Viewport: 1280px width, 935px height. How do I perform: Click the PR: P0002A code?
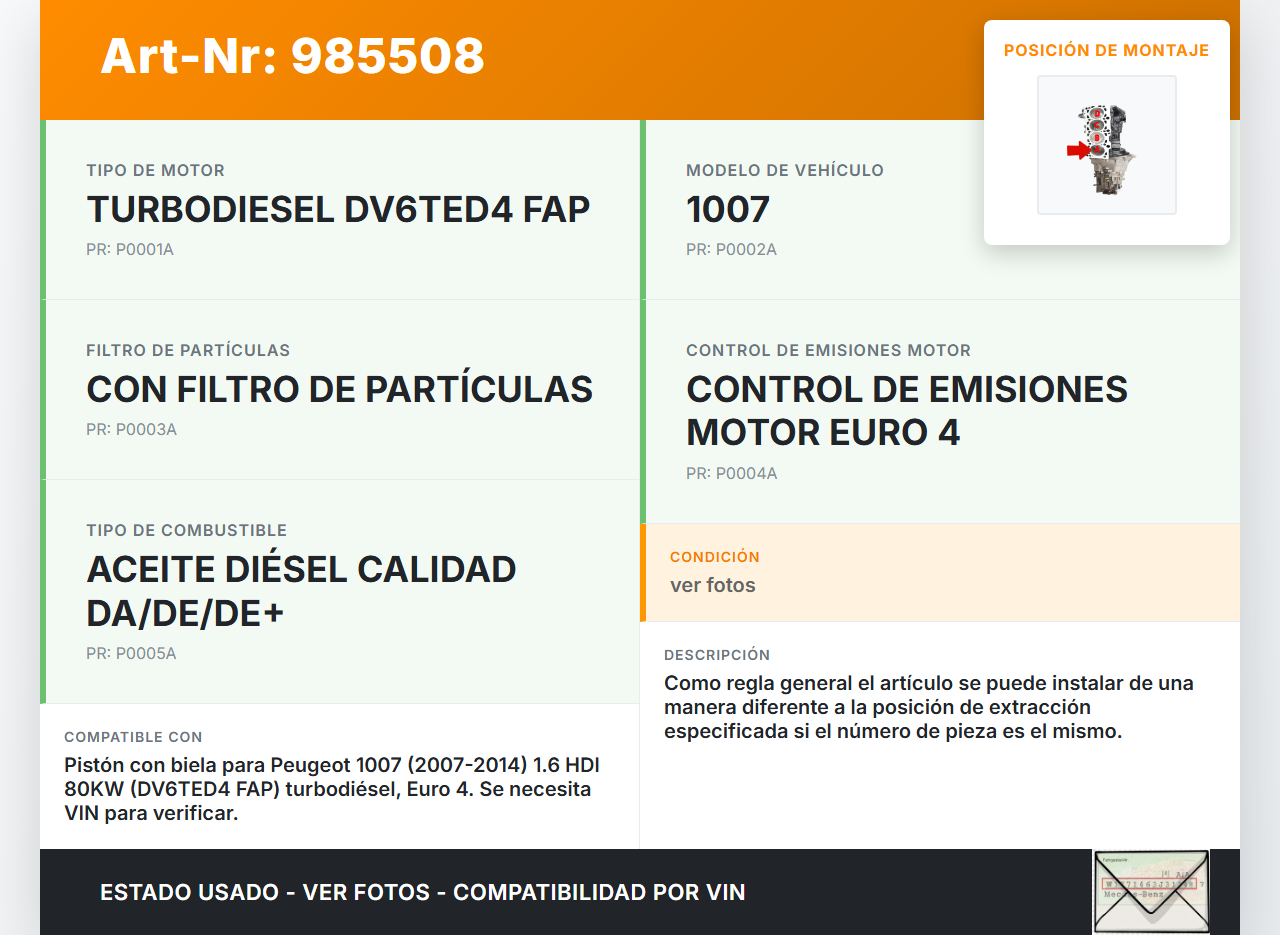(731, 250)
